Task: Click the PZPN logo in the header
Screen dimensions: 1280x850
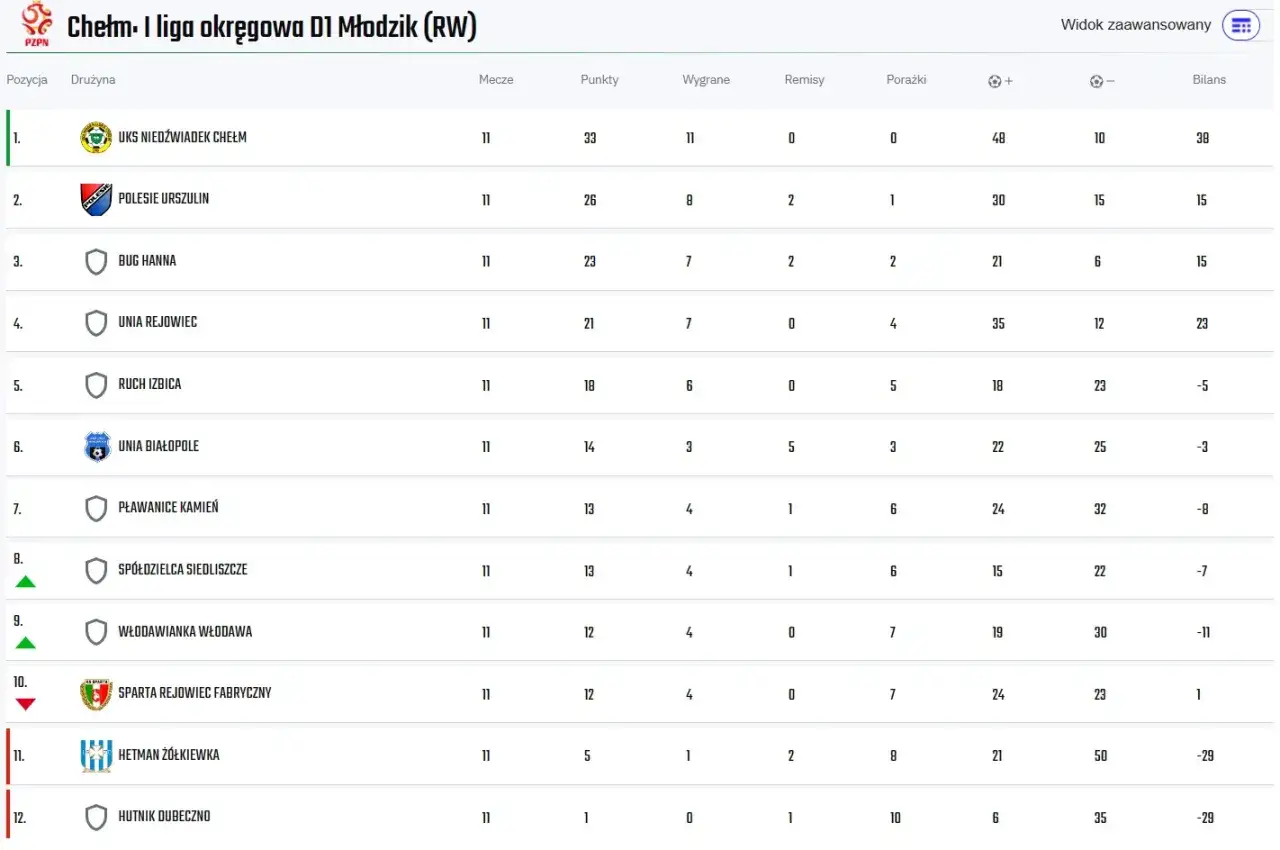Action: [x=36, y=25]
